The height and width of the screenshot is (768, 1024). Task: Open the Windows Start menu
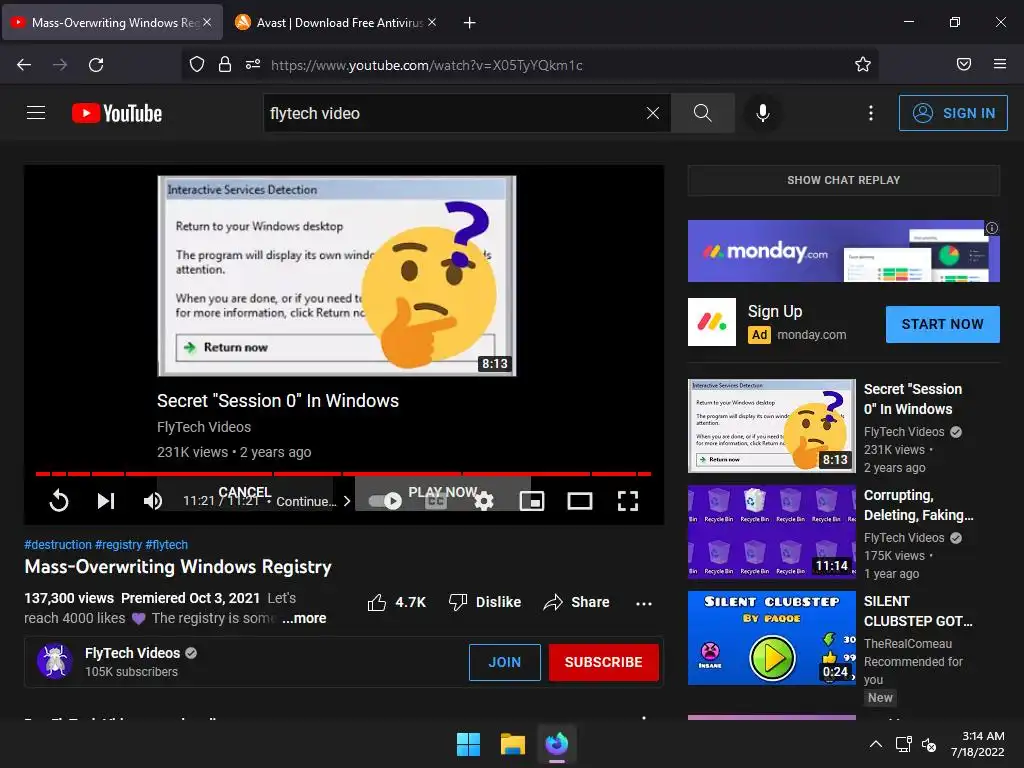click(468, 744)
